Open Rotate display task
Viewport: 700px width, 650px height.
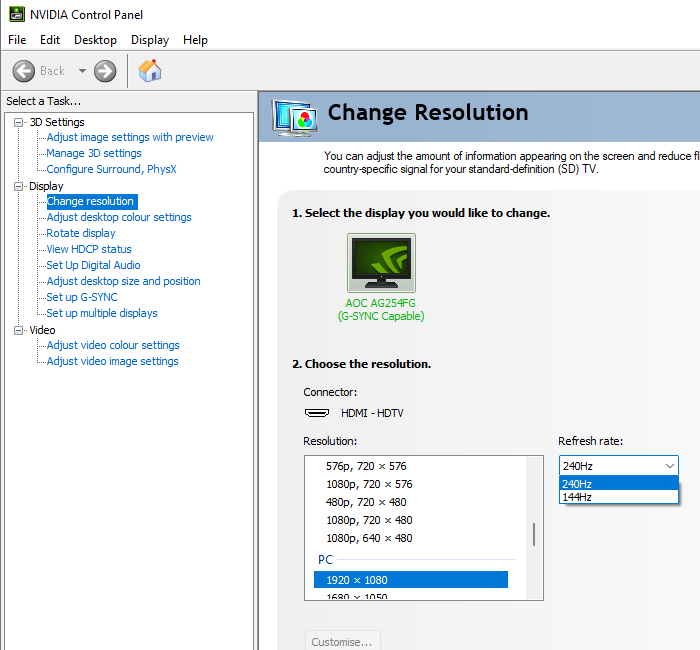point(81,233)
